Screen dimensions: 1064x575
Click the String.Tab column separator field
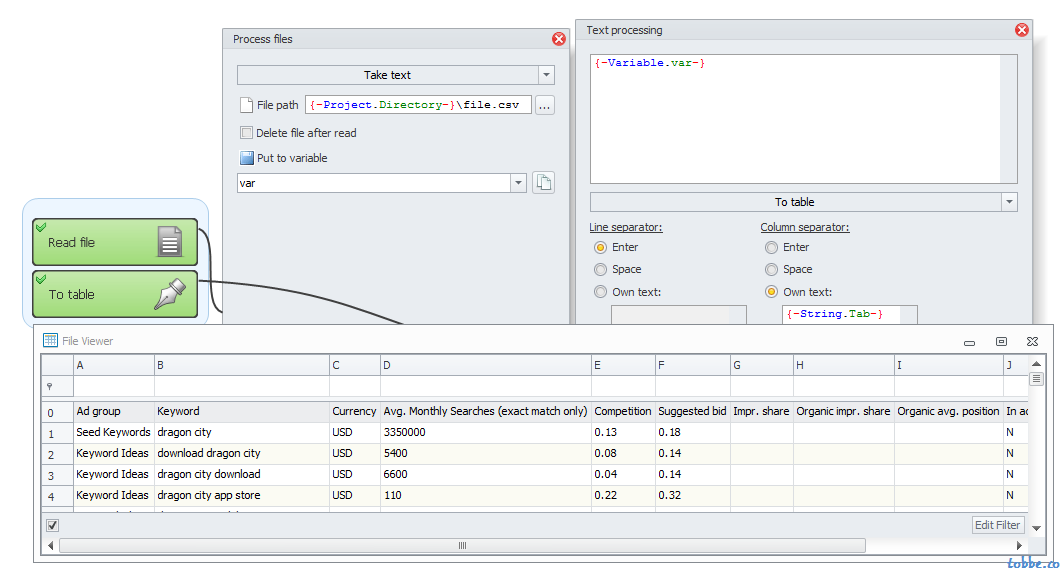[x=850, y=314]
